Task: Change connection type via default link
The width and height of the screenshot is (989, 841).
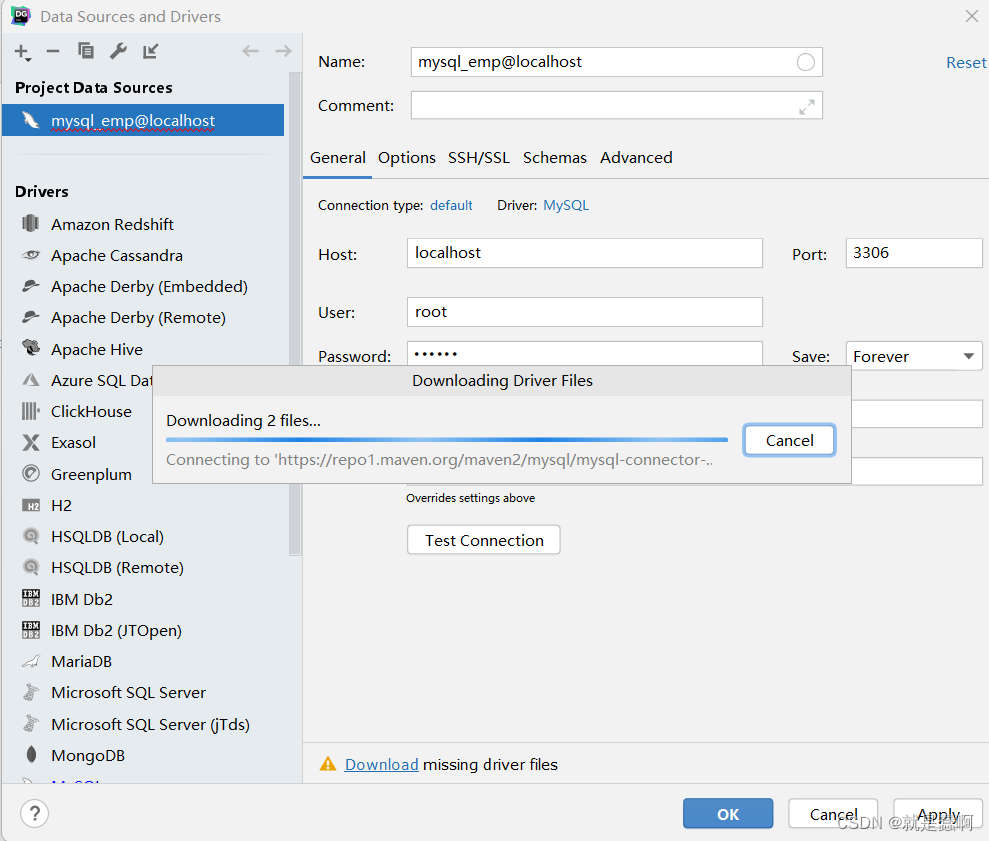Action: pos(451,205)
